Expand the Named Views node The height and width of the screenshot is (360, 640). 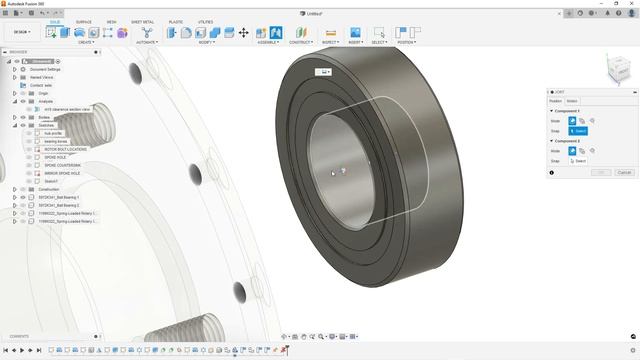(x=15, y=77)
